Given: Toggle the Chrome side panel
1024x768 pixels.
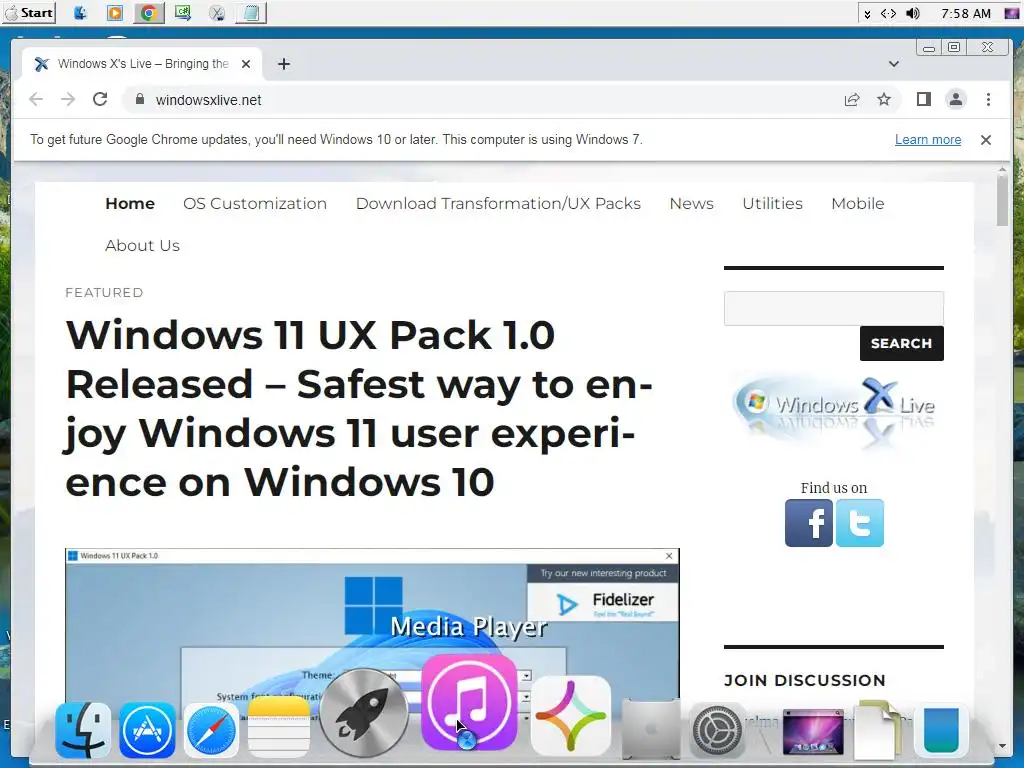Looking at the screenshot, I should point(923,99).
